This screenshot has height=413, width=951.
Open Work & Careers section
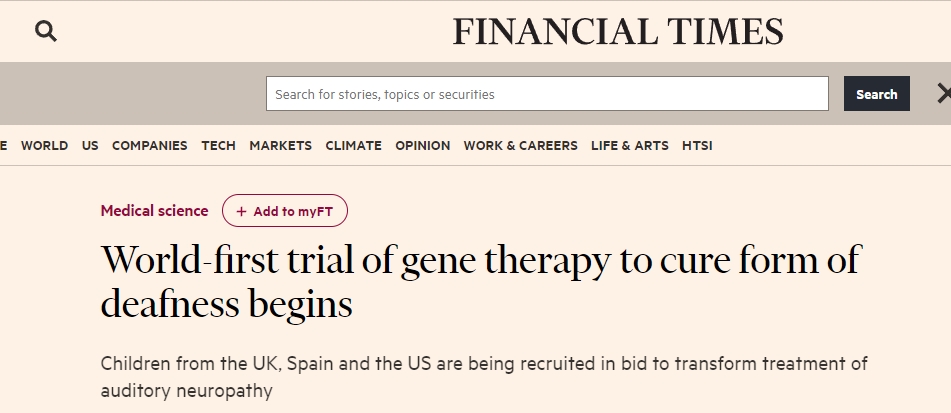[520, 145]
